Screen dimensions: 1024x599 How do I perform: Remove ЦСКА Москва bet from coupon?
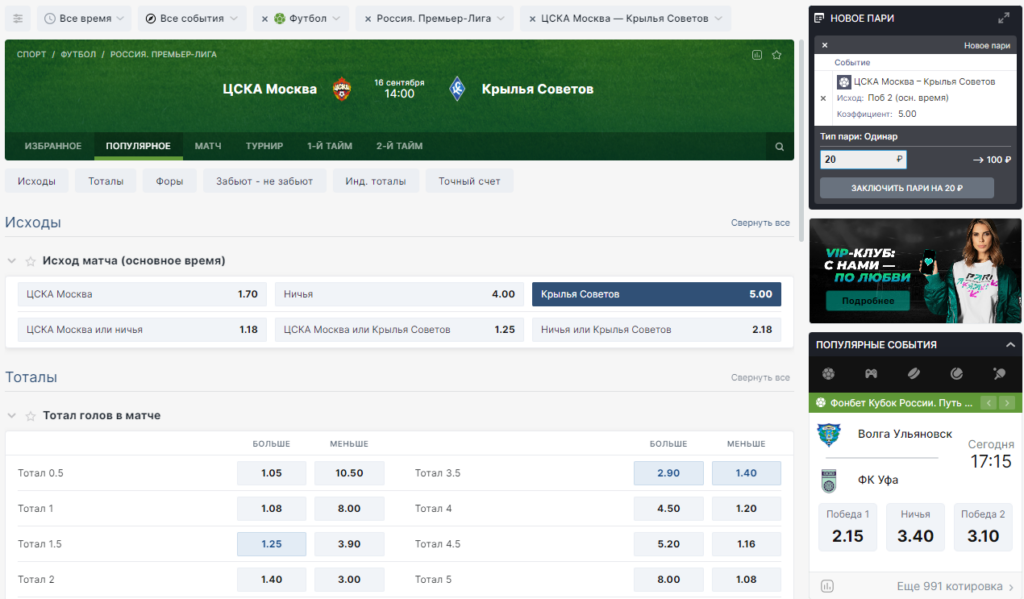tap(823, 98)
